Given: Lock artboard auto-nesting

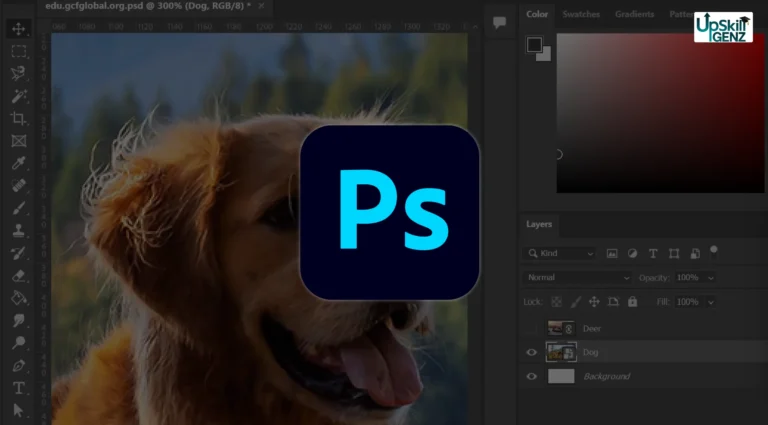Looking at the screenshot, I should point(613,302).
